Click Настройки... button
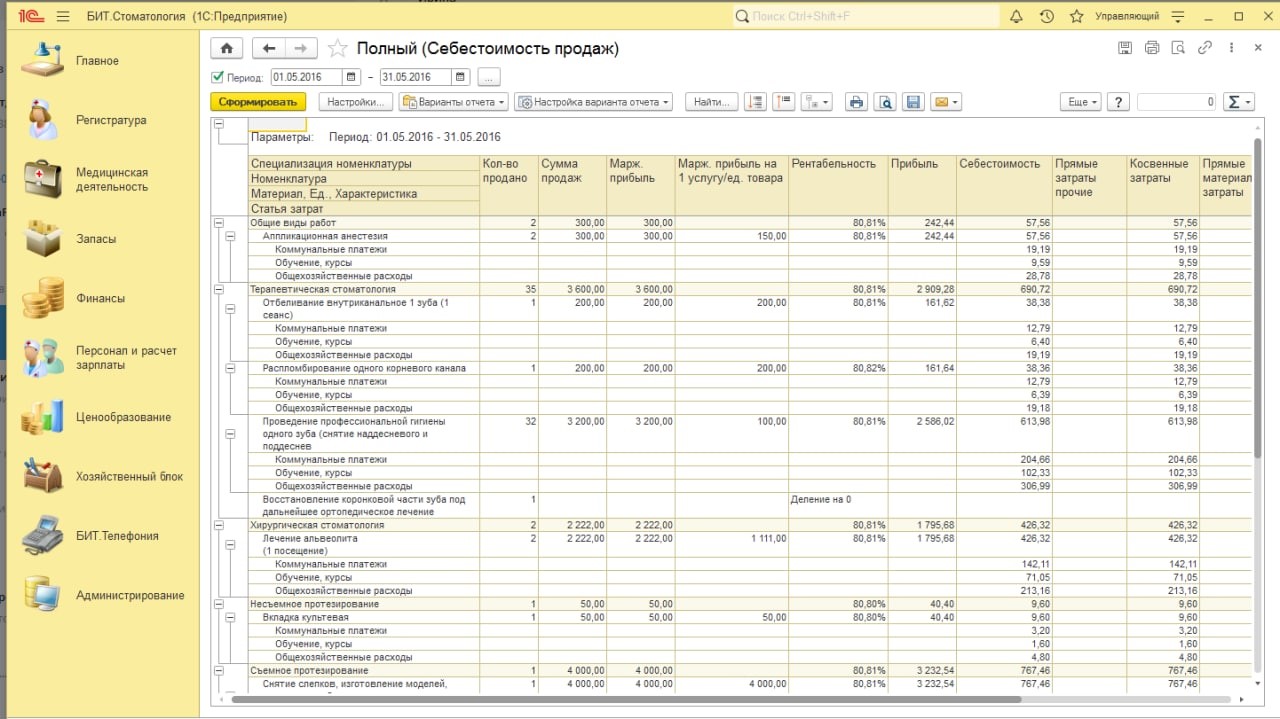The image size is (1280, 719). click(355, 102)
